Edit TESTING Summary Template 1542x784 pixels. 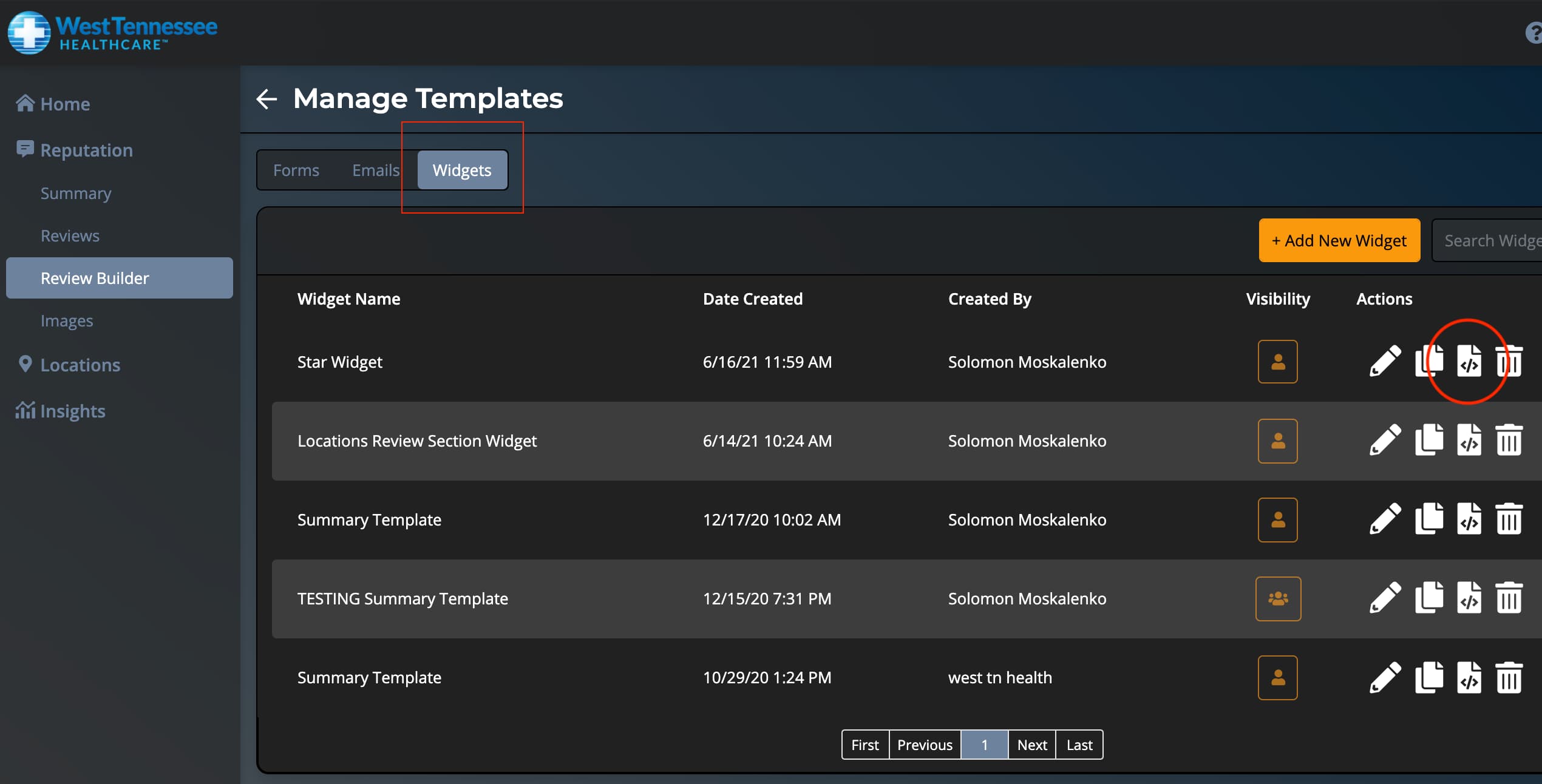click(1385, 598)
